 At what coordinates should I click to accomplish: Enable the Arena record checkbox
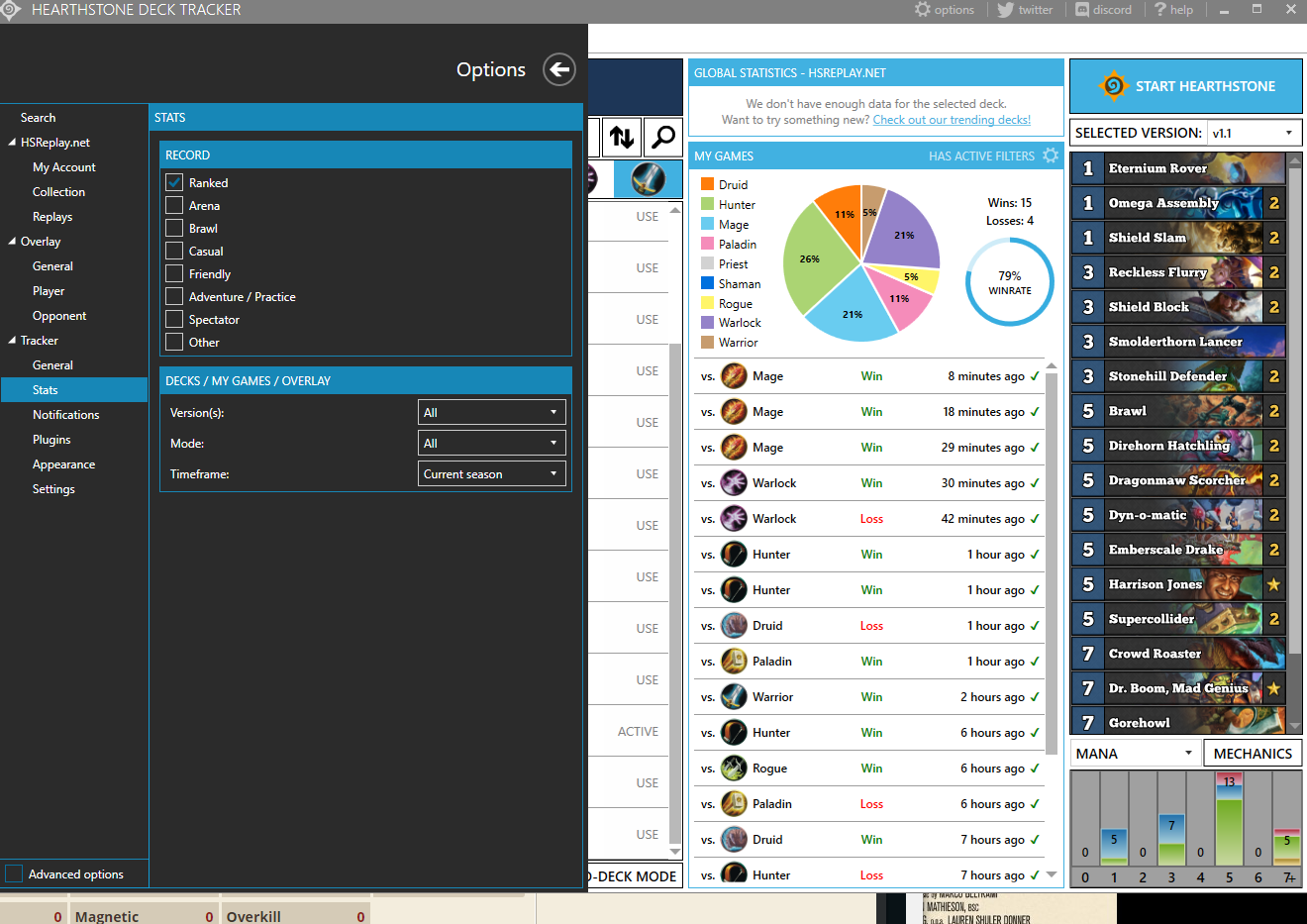174,205
